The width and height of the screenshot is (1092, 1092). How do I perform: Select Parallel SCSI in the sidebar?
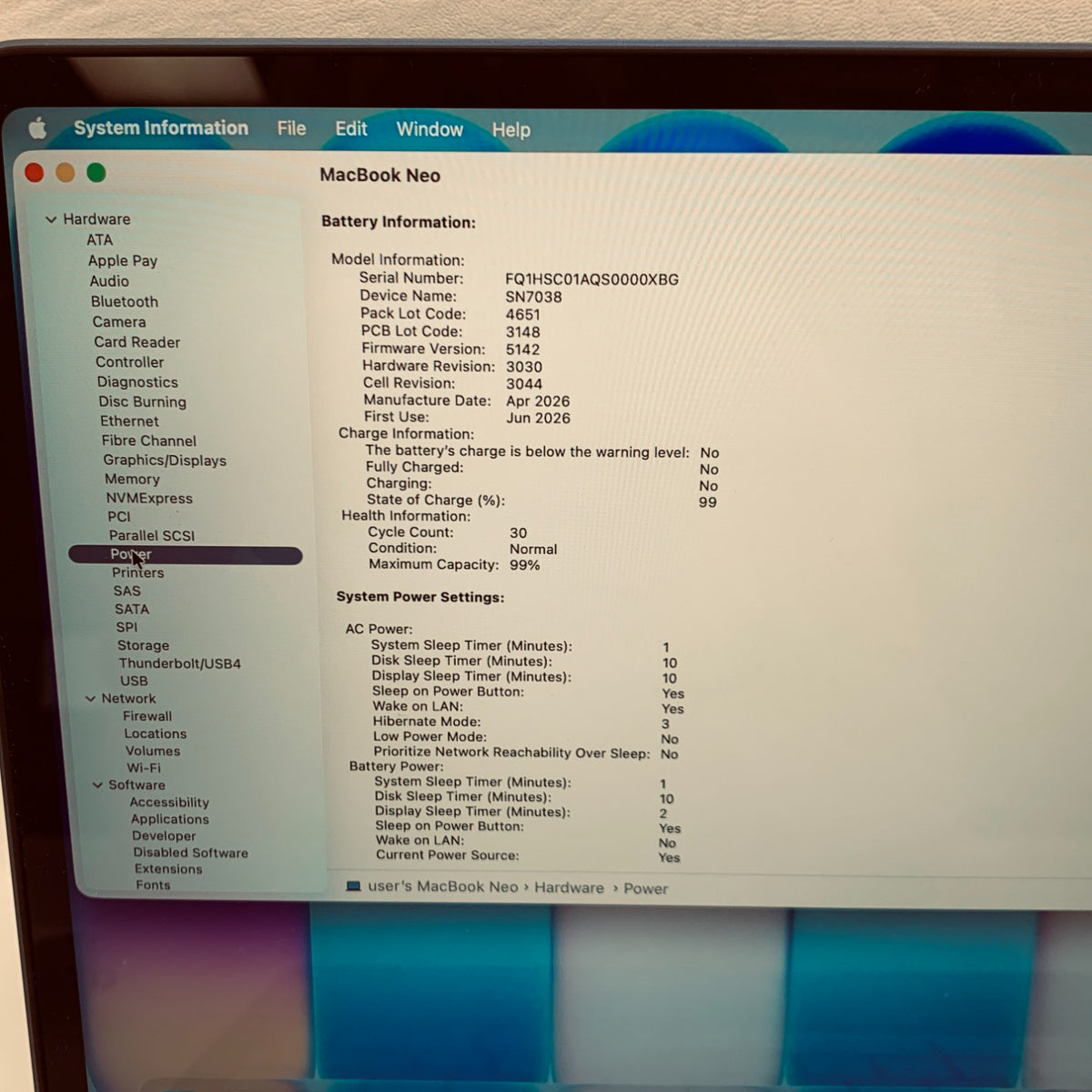click(x=151, y=536)
